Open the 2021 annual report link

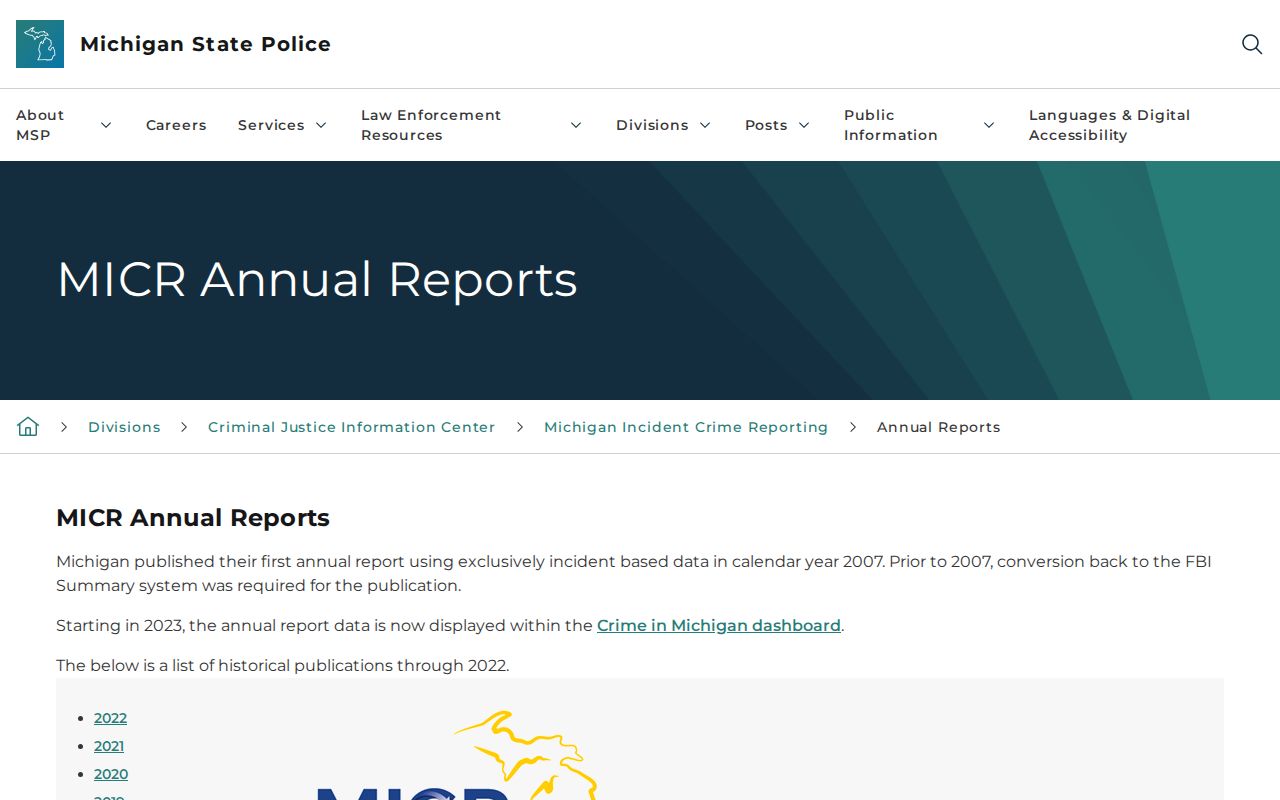coord(109,746)
